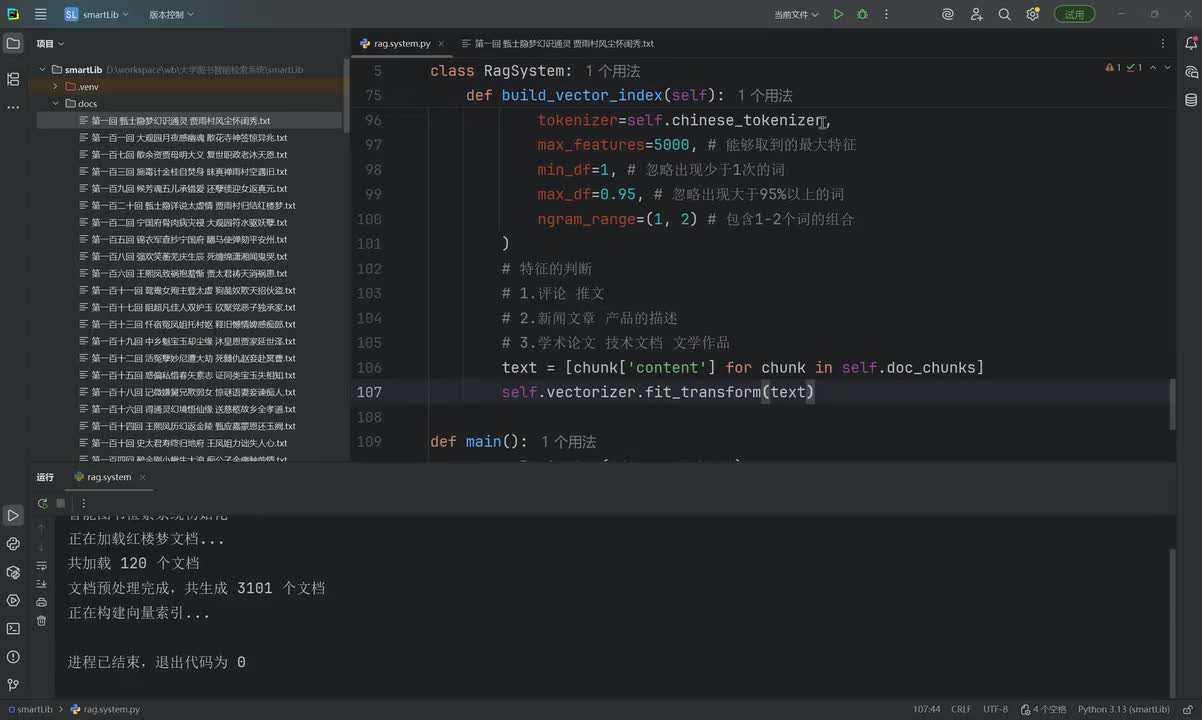The width and height of the screenshot is (1202, 720).
Task: Open Python Console tool window
Action: 13,544
